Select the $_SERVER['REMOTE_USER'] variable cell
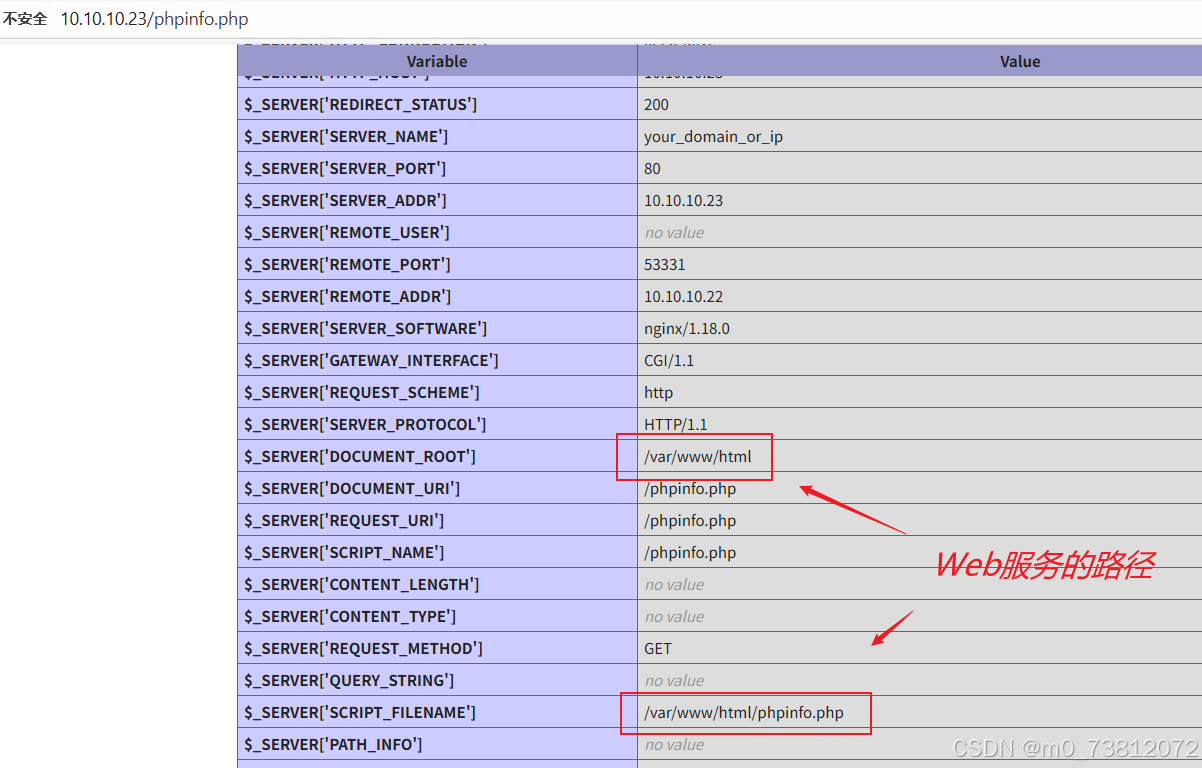Viewport: 1202px width, 768px height. click(437, 232)
